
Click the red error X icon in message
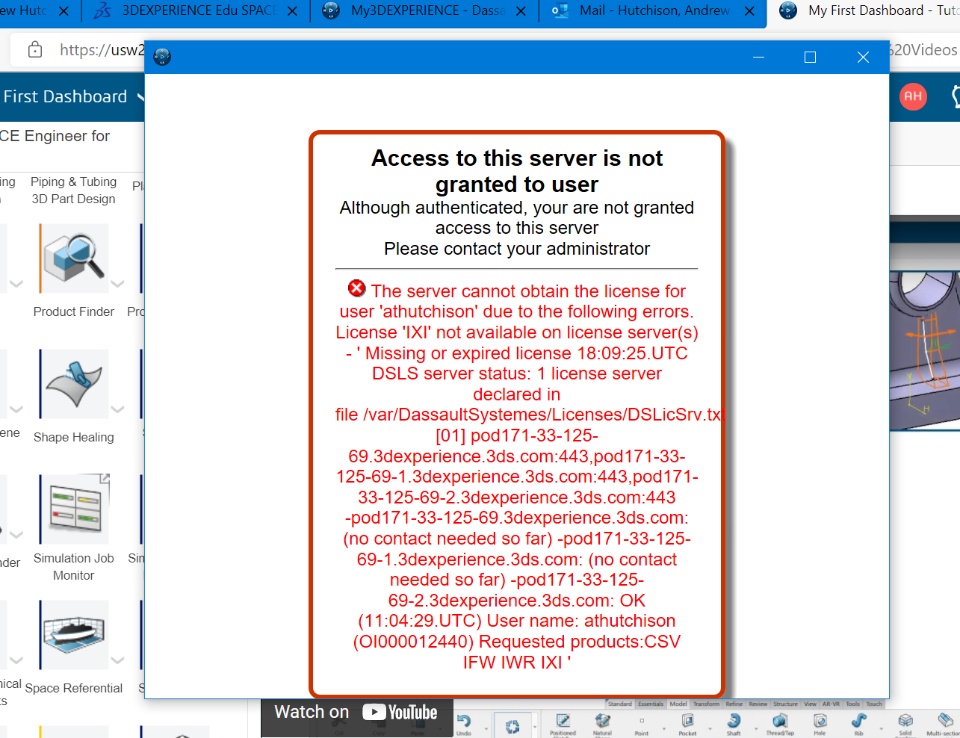click(356, 288)
